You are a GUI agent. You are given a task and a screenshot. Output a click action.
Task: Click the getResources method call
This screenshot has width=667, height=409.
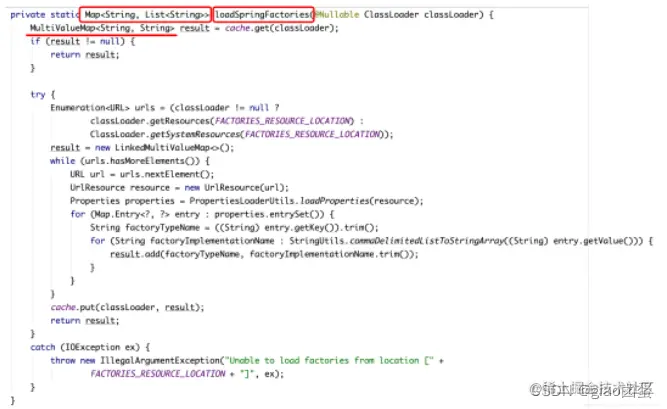point(180,121)
